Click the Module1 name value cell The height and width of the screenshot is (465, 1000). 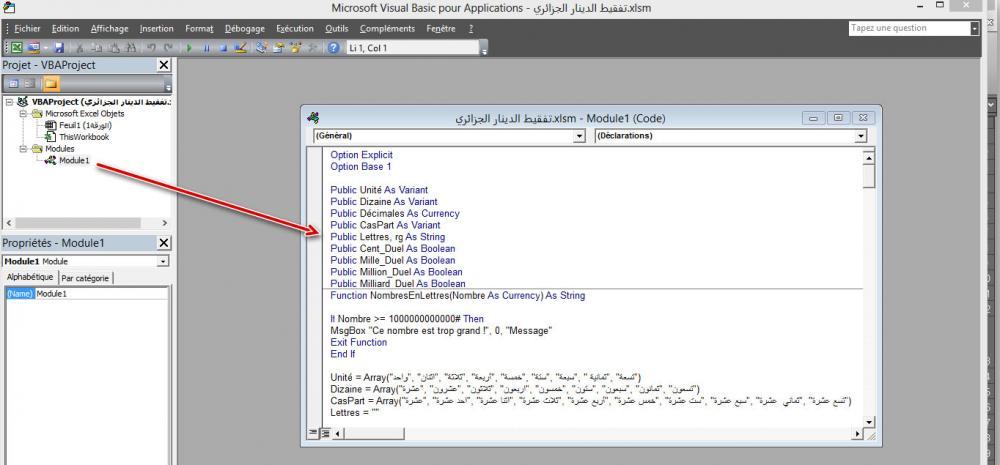point(101,294)
